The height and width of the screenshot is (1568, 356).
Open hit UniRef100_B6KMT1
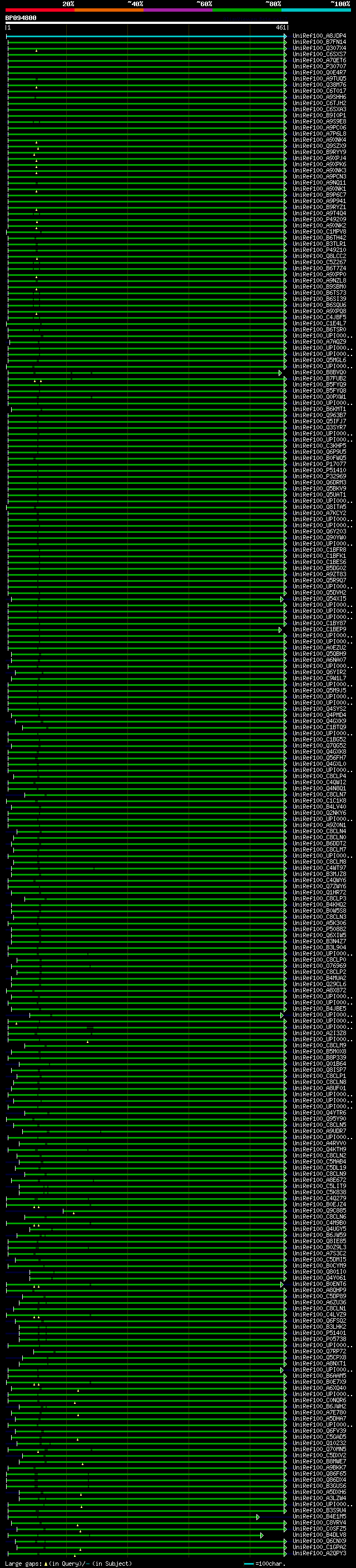[x=319, y=409]
